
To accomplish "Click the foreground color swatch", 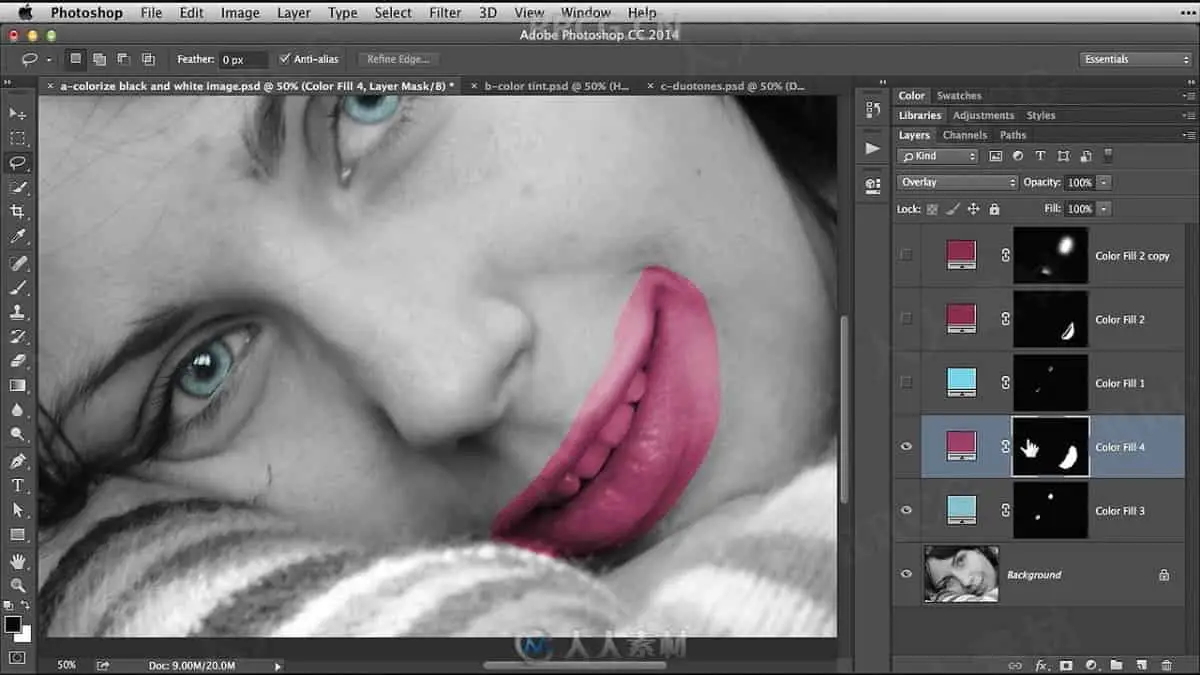I will [x=13, y=624].
